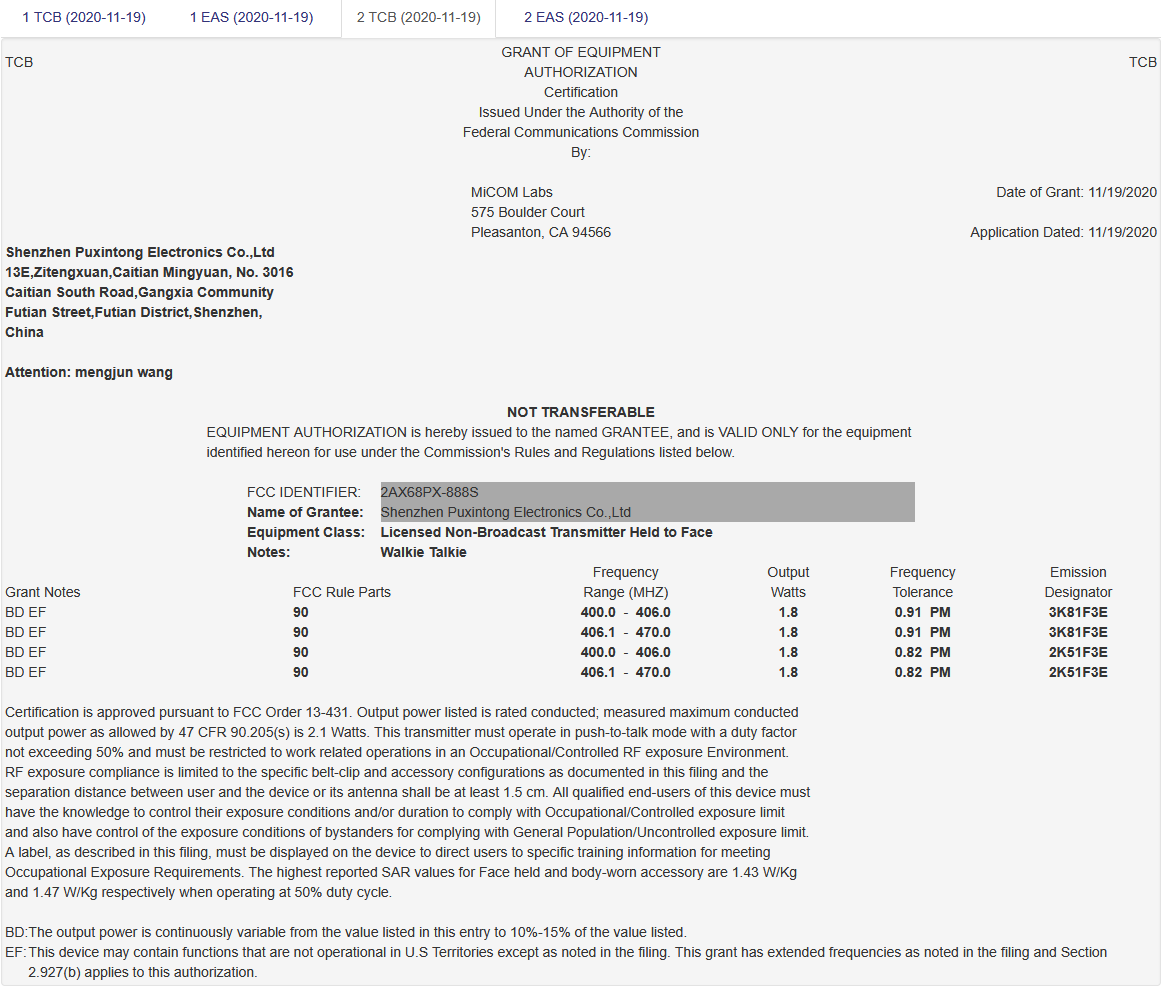The image size is (1170, 995).
Task: Click the NOT TRANSFERABLE heading
Action: [x=580, y=412]
